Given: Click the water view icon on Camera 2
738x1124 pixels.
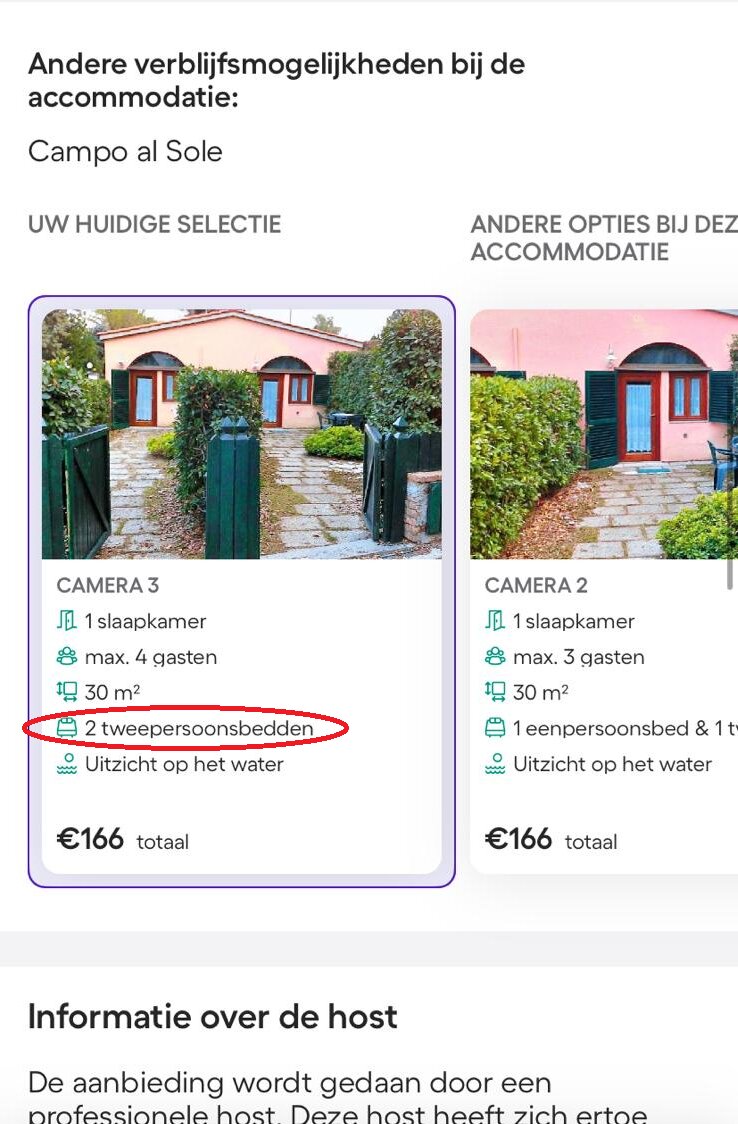Looking at the screenshot, I should pyautogui.click(x=495, y=764).
